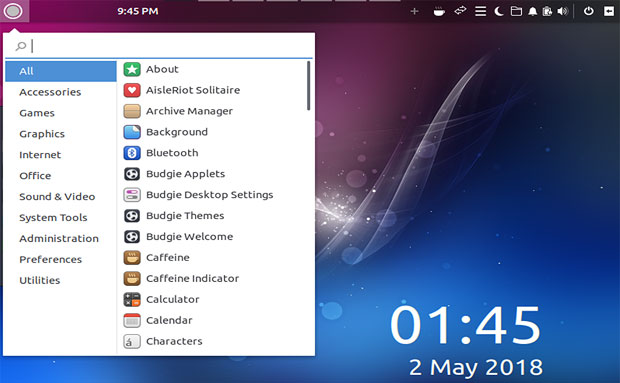
Task: Open the three-line hamburger applet in panel
Action: (x=480, y=11)
